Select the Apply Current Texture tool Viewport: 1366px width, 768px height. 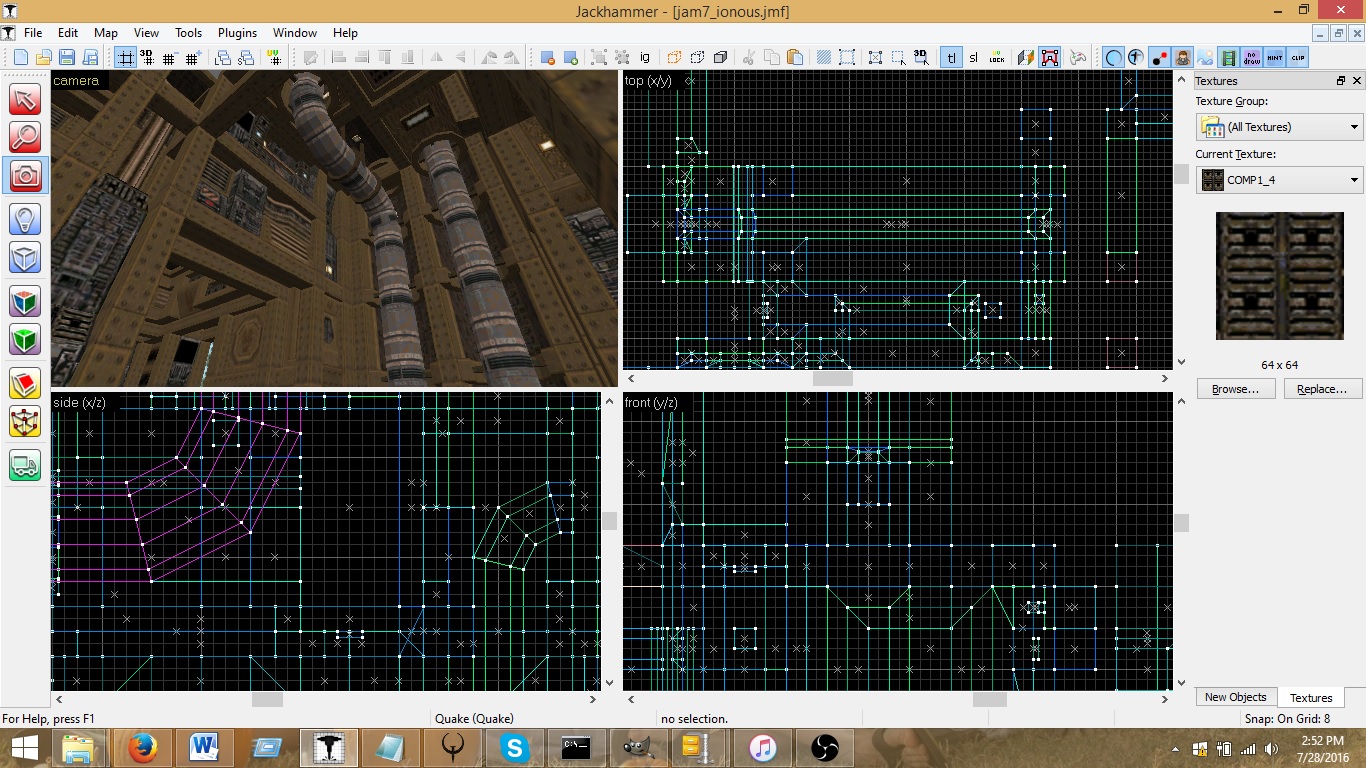coord(25,339)
